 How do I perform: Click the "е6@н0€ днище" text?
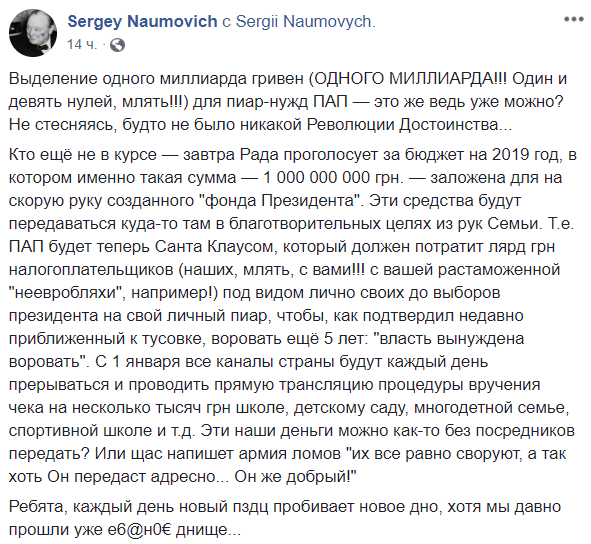167,530
